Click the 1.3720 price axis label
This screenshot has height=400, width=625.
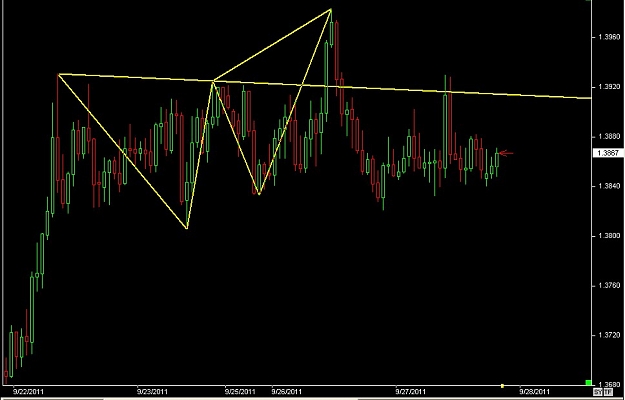click(608, 335)
